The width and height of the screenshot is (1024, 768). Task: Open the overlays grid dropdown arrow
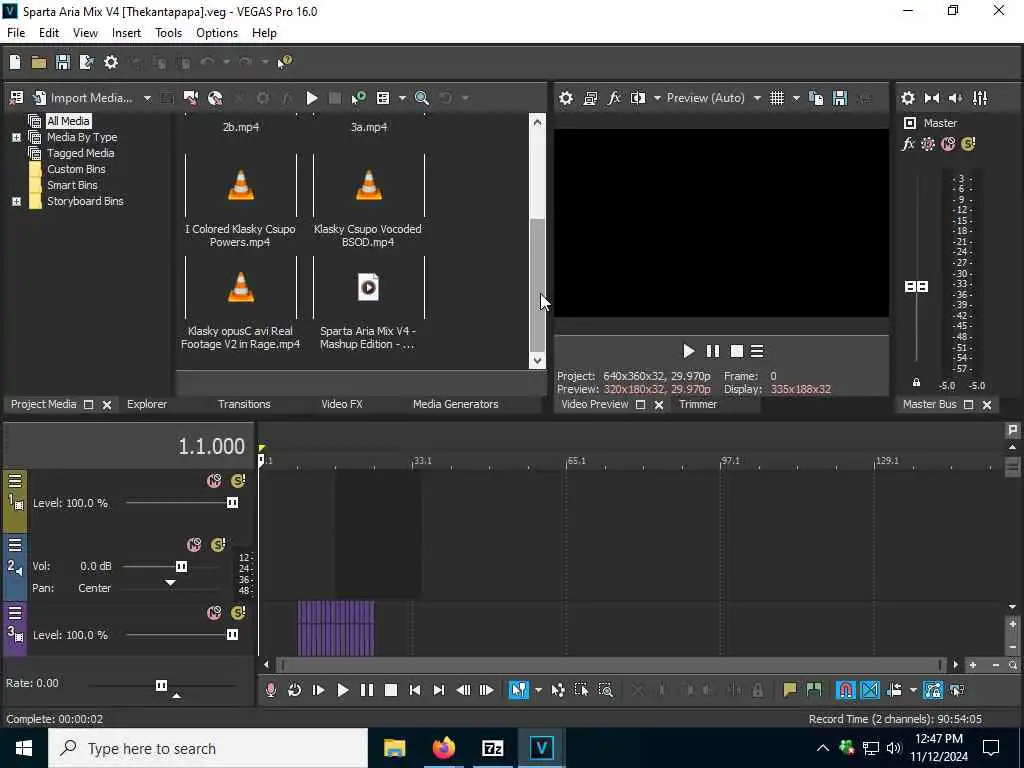pos(796,98)
